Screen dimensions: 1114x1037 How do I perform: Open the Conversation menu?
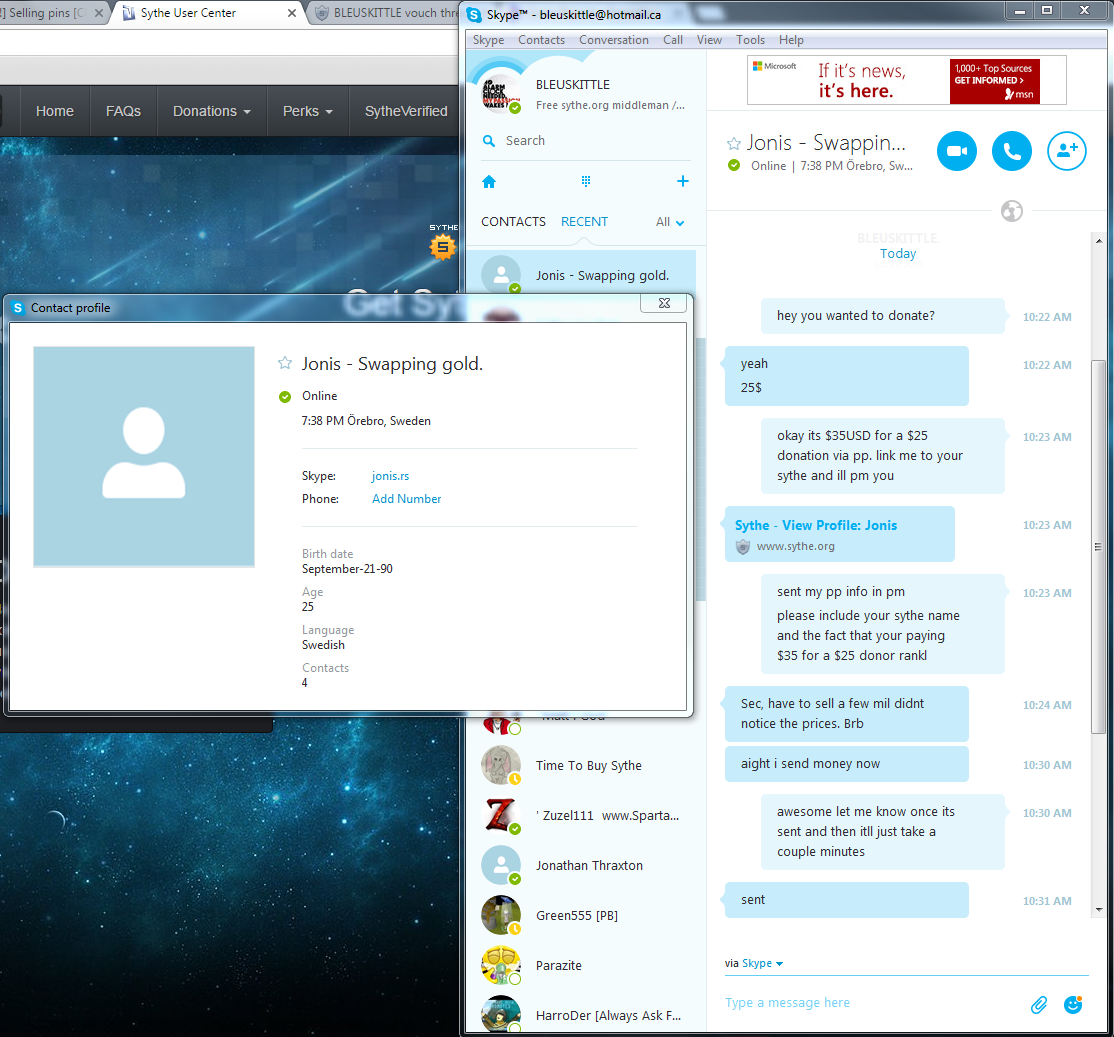[614, 40]
